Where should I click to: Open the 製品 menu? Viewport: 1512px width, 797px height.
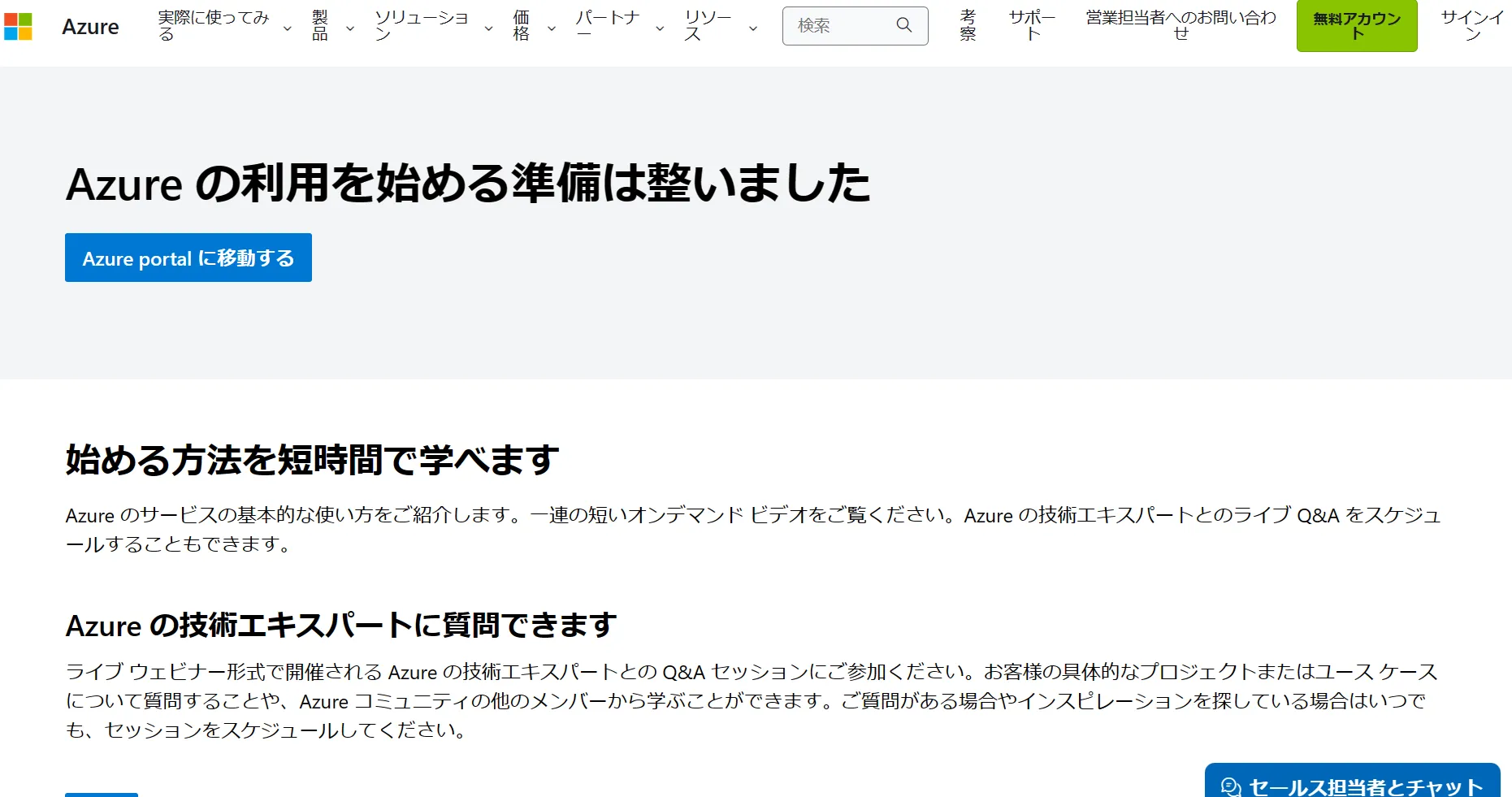click(320, 26)
